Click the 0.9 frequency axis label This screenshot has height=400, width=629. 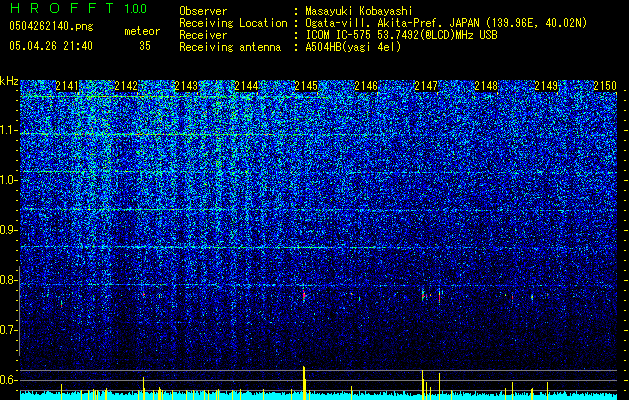coord(8,230)
